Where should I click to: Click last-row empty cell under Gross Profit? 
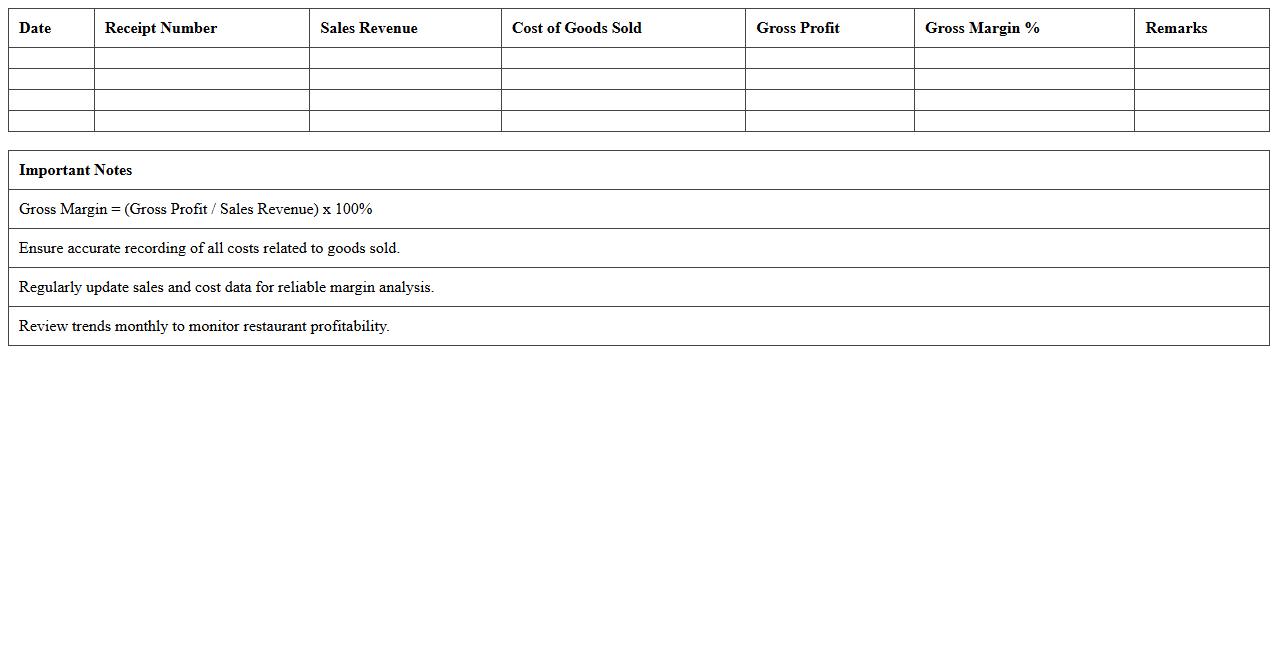[x=829, y=121]
